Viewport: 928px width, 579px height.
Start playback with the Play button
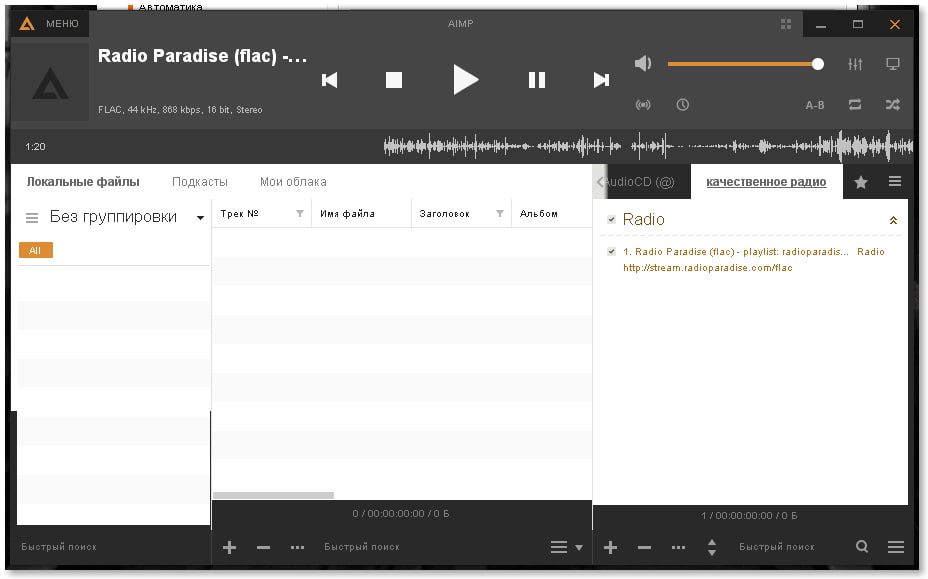click(x=465, y=79)
